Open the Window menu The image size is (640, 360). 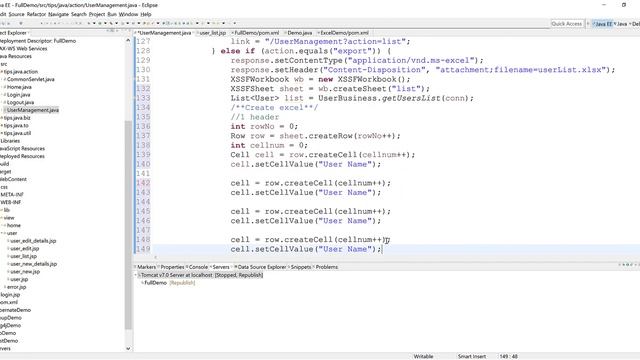[129, 14]
